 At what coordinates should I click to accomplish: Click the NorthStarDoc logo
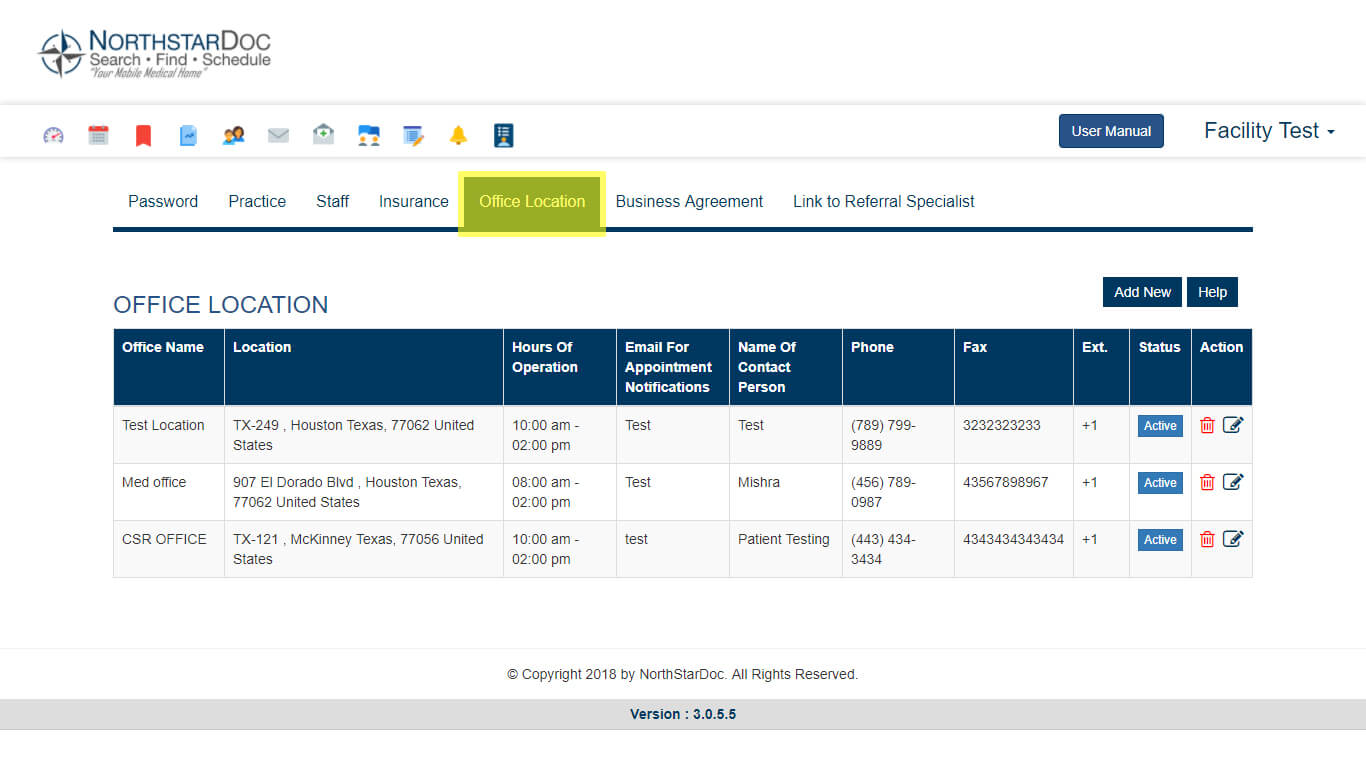pos(154,54)
